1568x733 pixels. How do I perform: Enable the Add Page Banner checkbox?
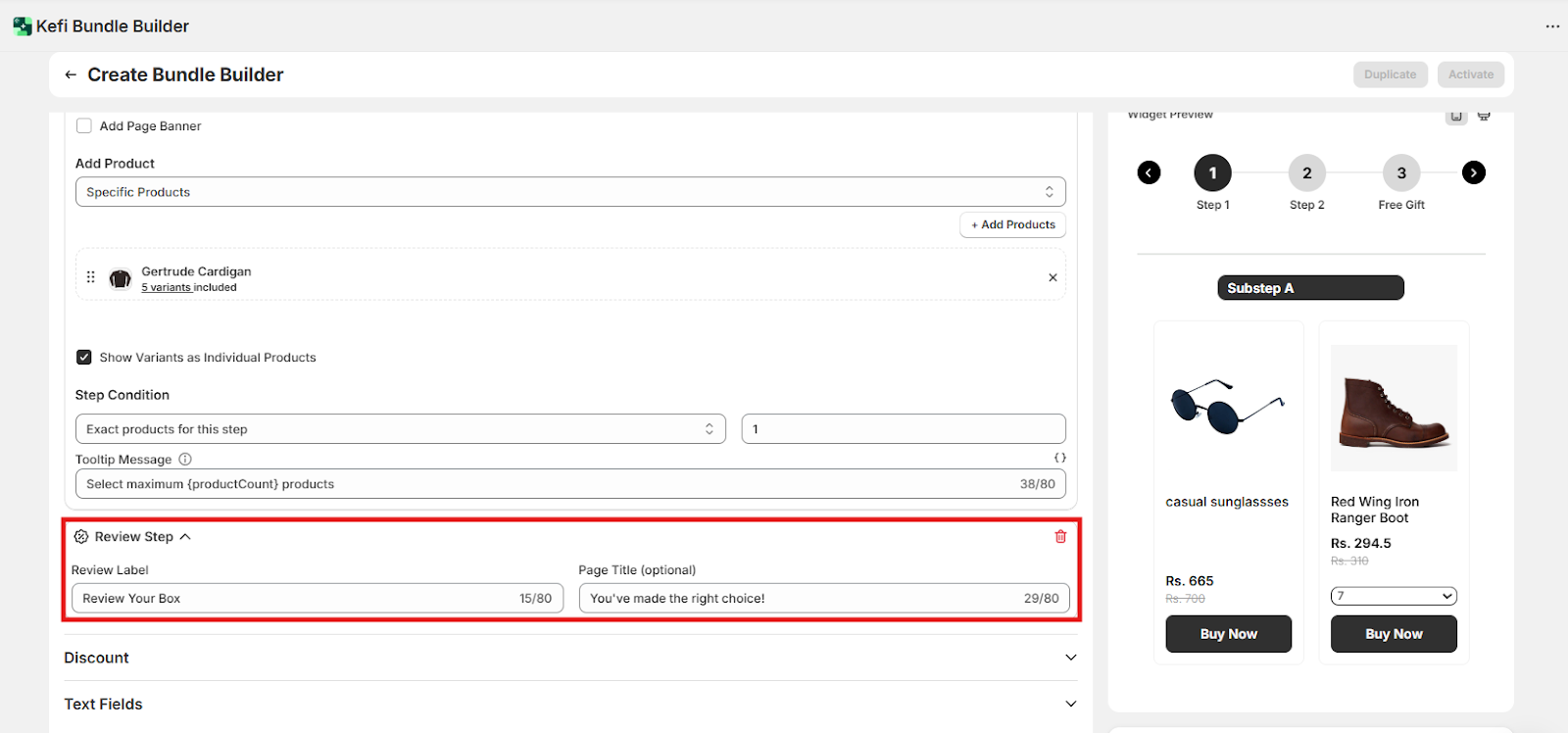click(84, 125)
